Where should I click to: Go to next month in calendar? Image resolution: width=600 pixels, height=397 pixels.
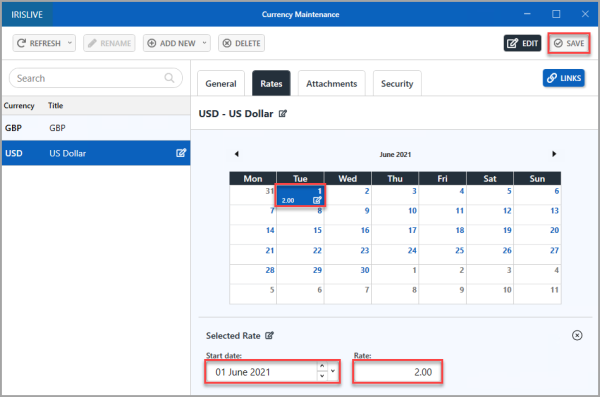[554, 154]
